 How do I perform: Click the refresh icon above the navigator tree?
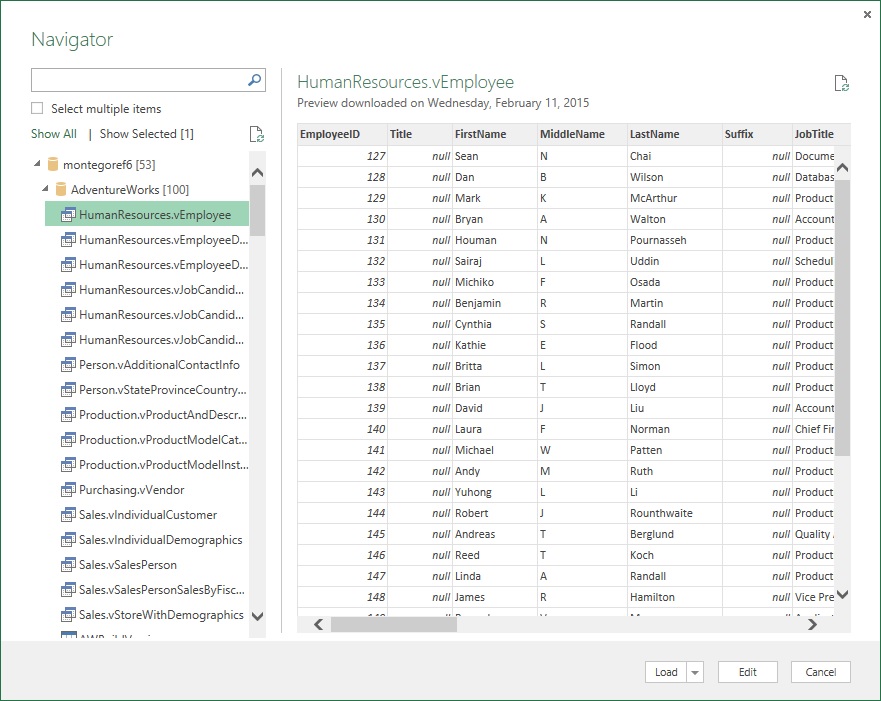pyautogui.click(x=258, y=133)
